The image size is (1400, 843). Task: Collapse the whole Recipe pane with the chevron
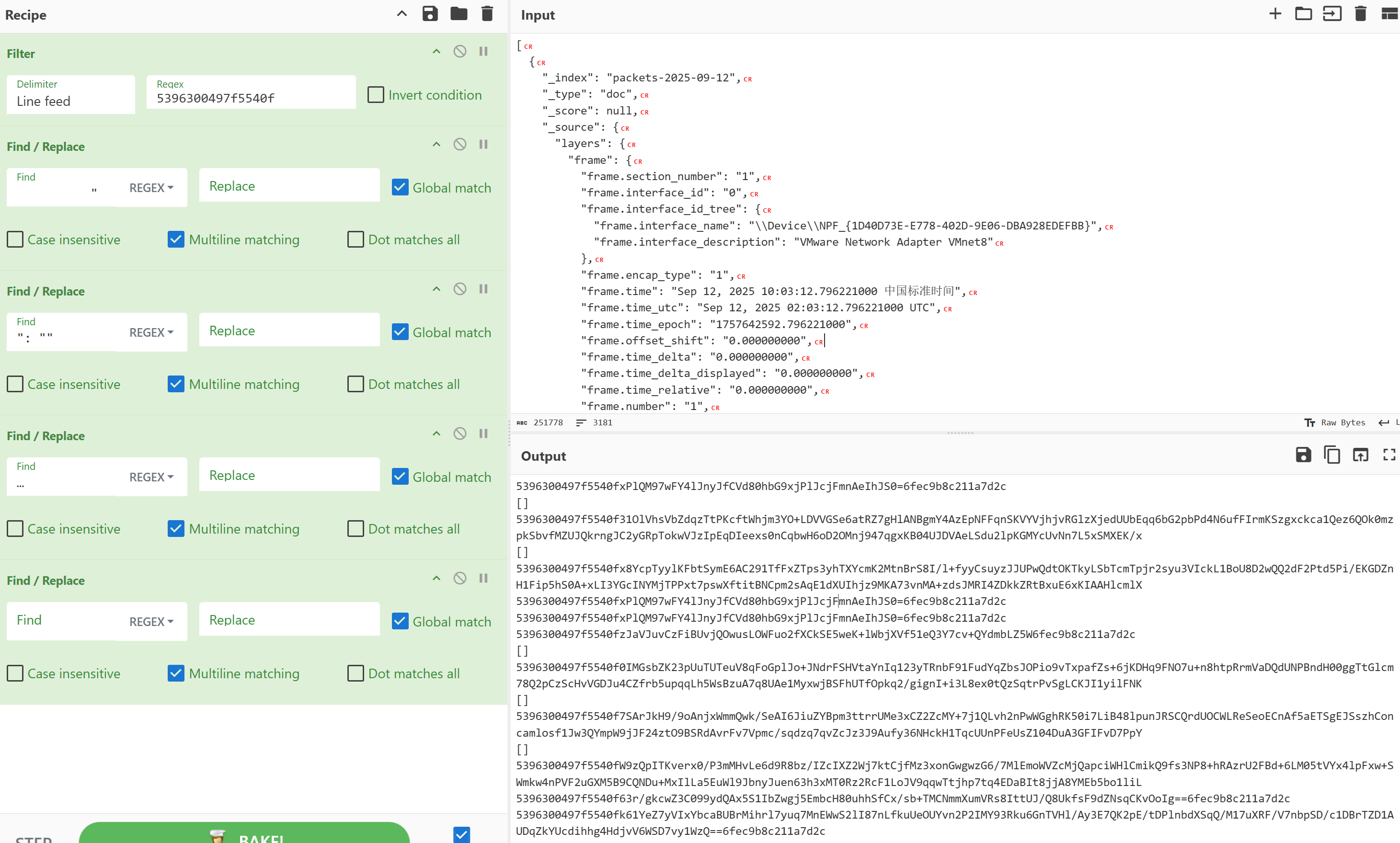click(402, 13)
